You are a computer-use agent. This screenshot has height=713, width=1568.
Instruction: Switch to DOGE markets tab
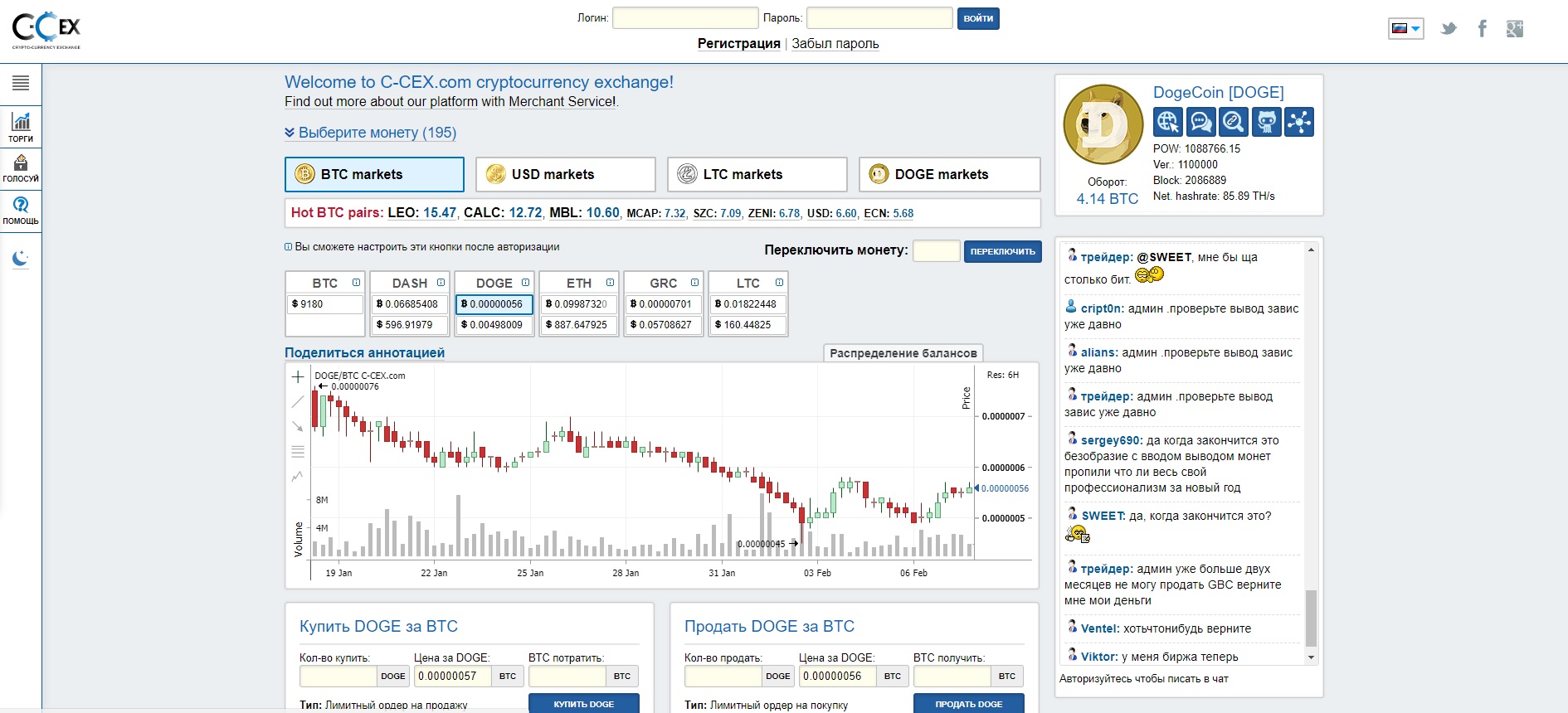point(950,174)
